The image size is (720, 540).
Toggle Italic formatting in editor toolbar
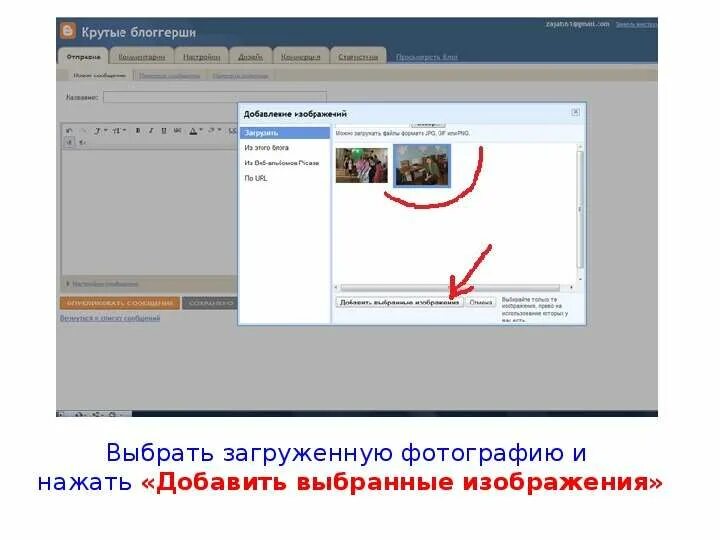(x=151, y=131)
